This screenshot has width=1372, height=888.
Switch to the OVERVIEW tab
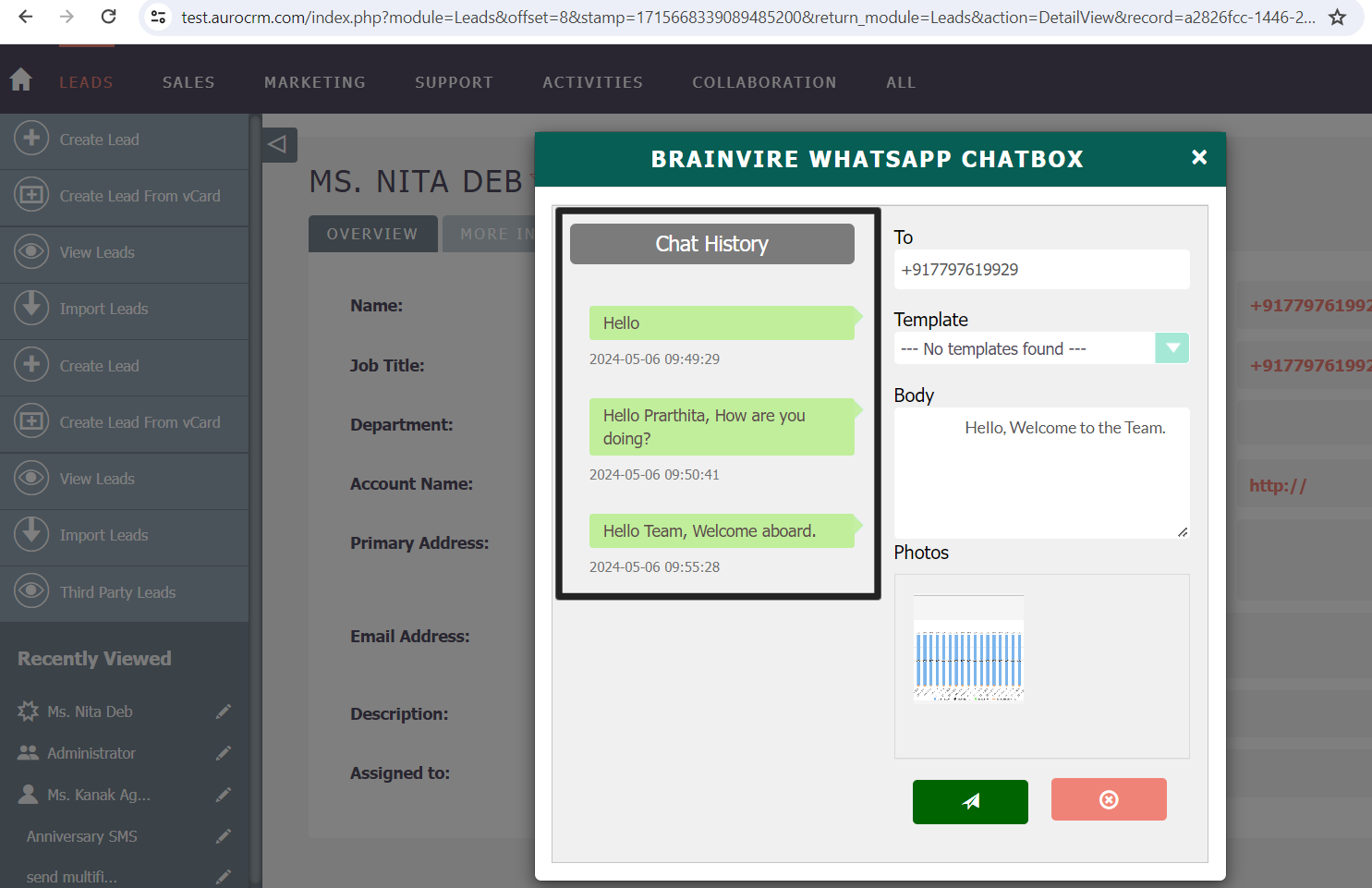coord(372,234)
